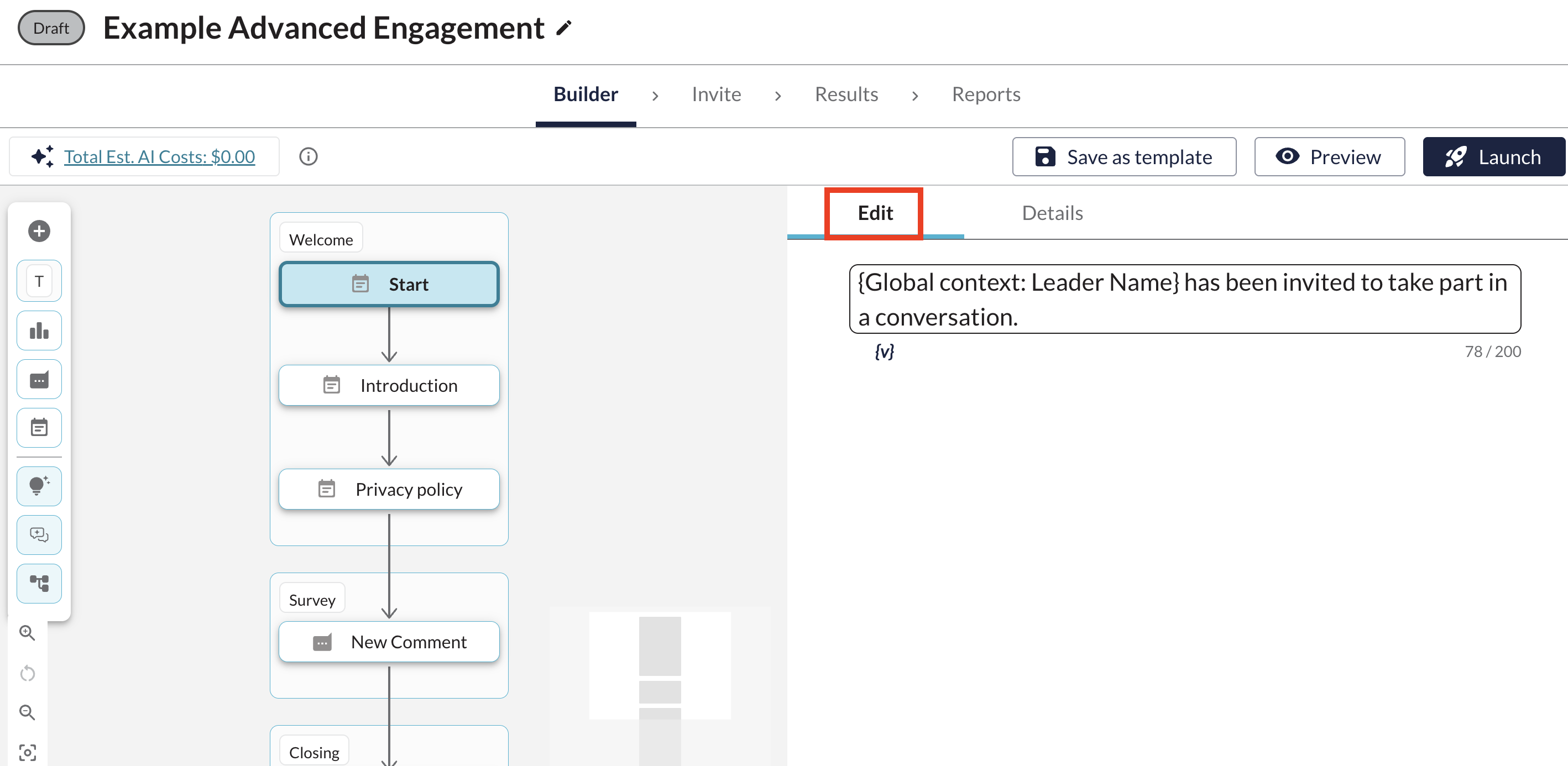Zoom out on the canvas
1568x766 pixels.
pyautogui.click(x=28, y=712)
